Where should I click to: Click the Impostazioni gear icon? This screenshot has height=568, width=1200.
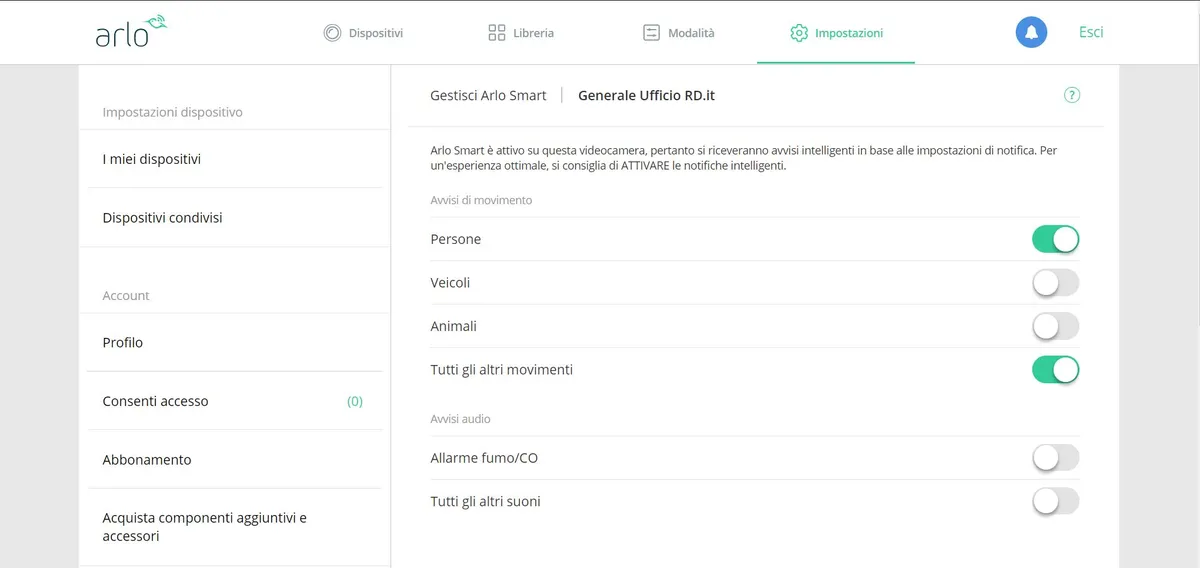[x=799, y=33]
